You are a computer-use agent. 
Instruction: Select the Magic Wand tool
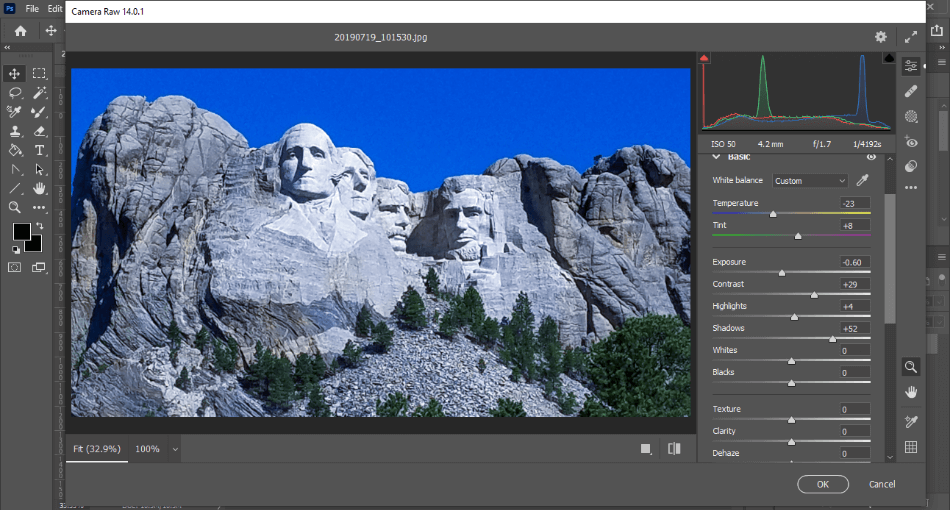click(39, 93)
